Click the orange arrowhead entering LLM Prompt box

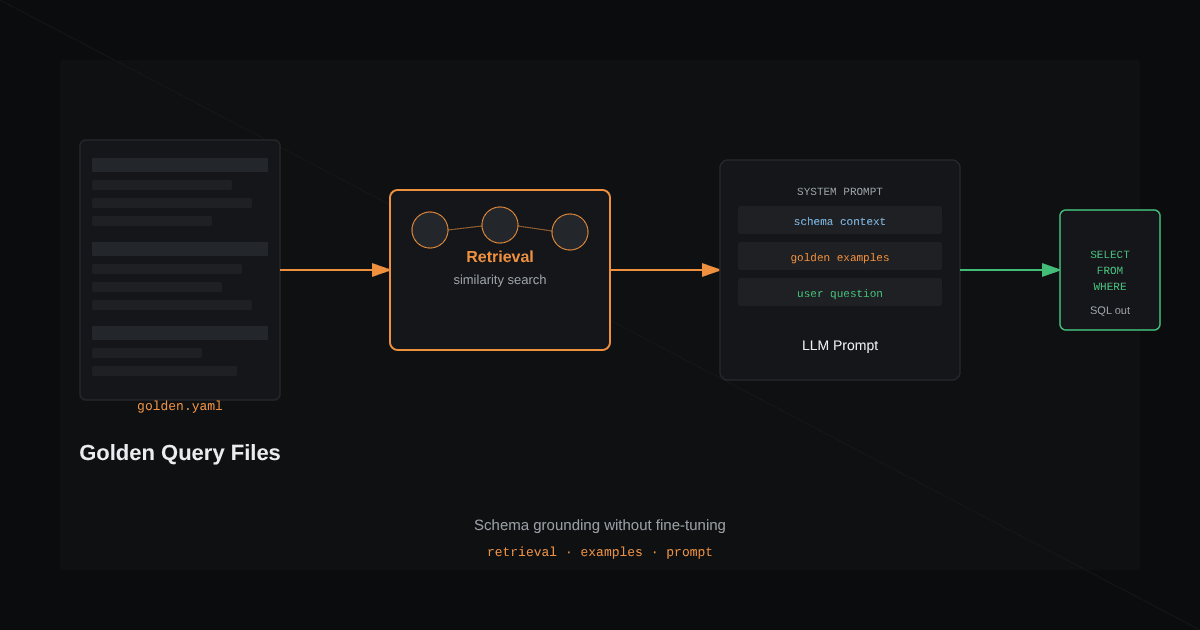711,270
